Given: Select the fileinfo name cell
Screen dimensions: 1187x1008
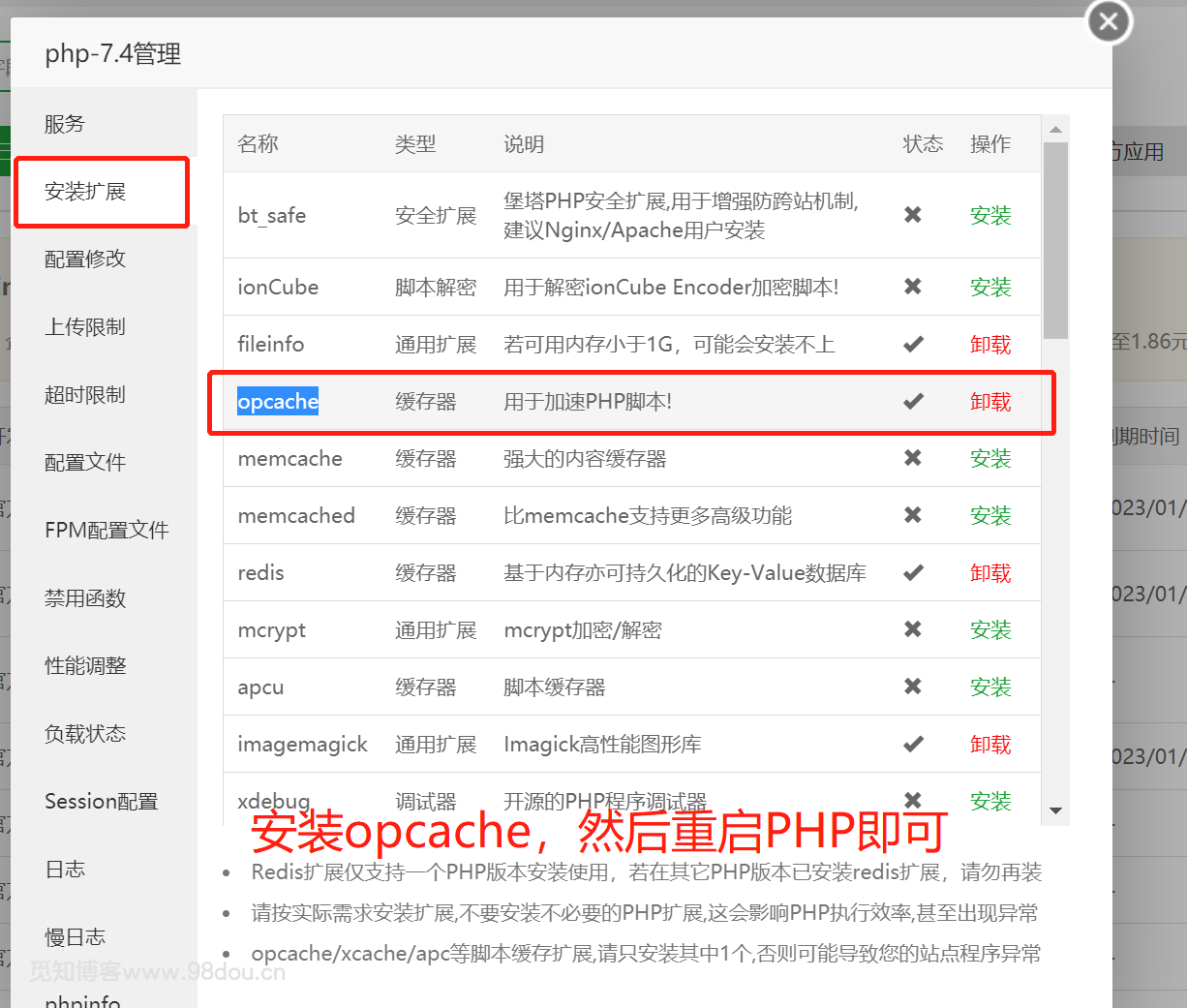Looking at the screenshot, I should [x=271, y=344].
